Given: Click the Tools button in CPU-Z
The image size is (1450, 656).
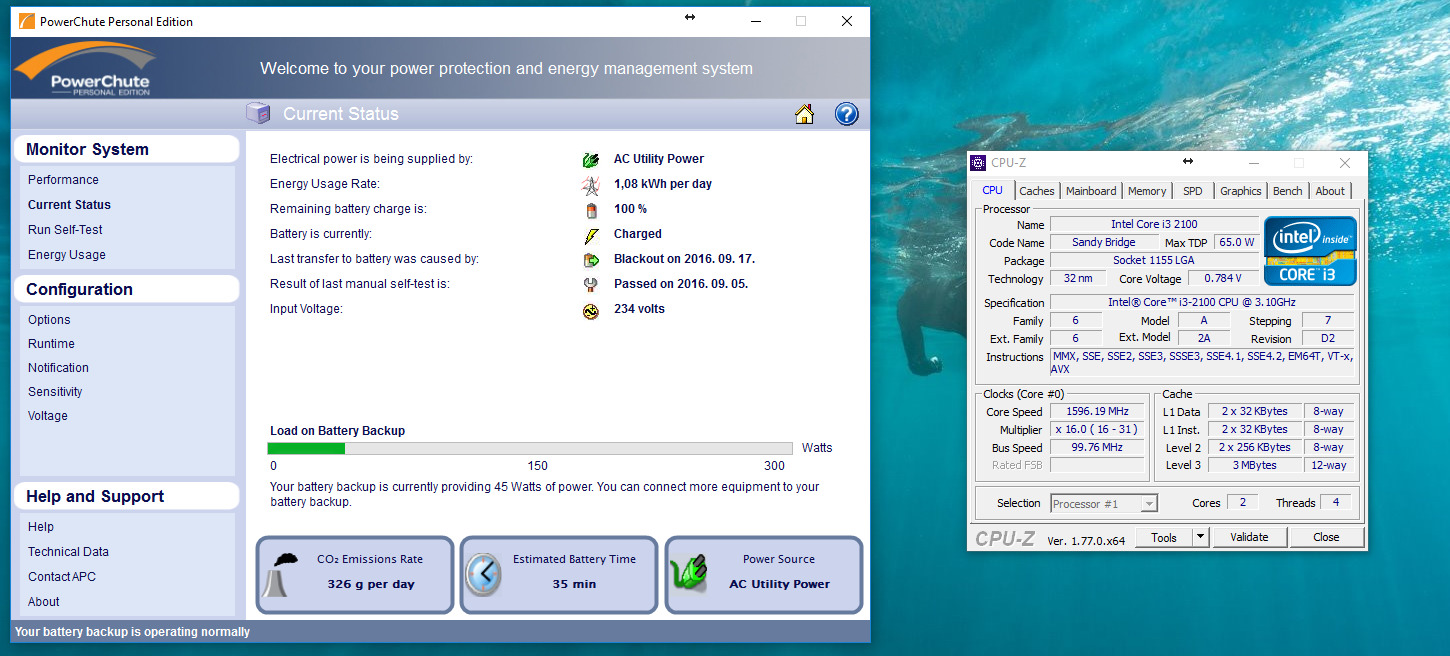Looking at the screenshot, I should pyautogui.click(x=1164, y=538).
